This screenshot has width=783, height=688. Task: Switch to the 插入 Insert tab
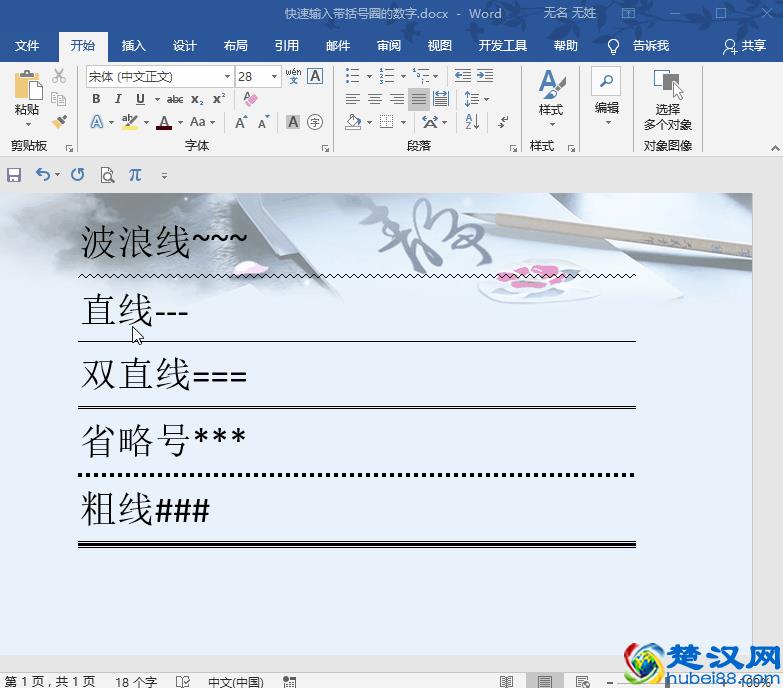pyautogui.click(x=133, y=46)
